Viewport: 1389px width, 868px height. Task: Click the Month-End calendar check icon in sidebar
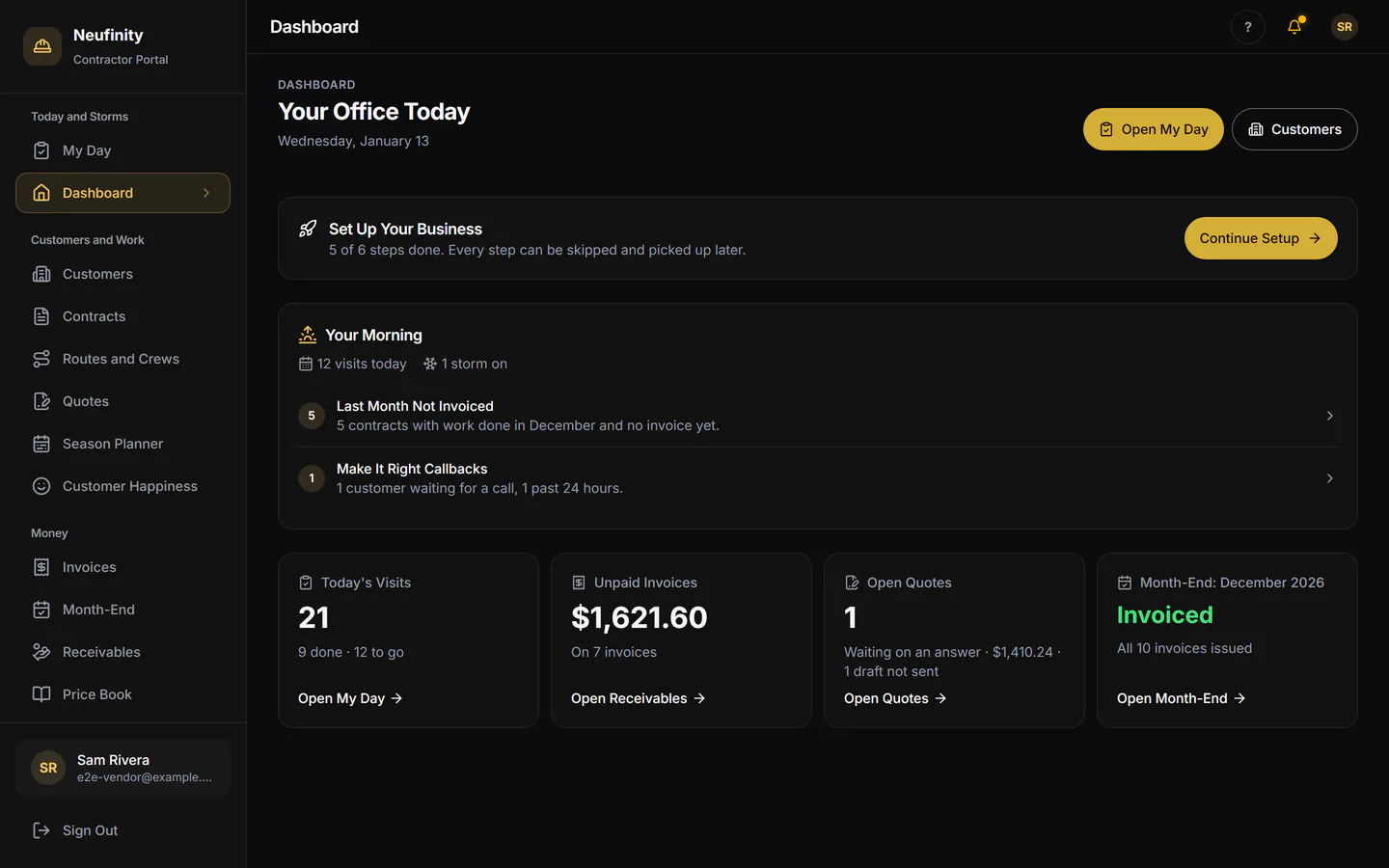pyautogui.click(x=41, y=610)
